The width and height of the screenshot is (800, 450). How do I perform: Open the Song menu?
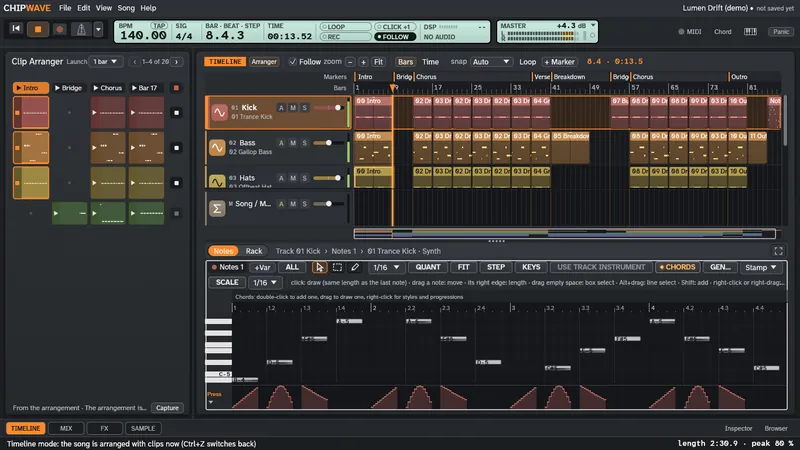coord(126,8)
